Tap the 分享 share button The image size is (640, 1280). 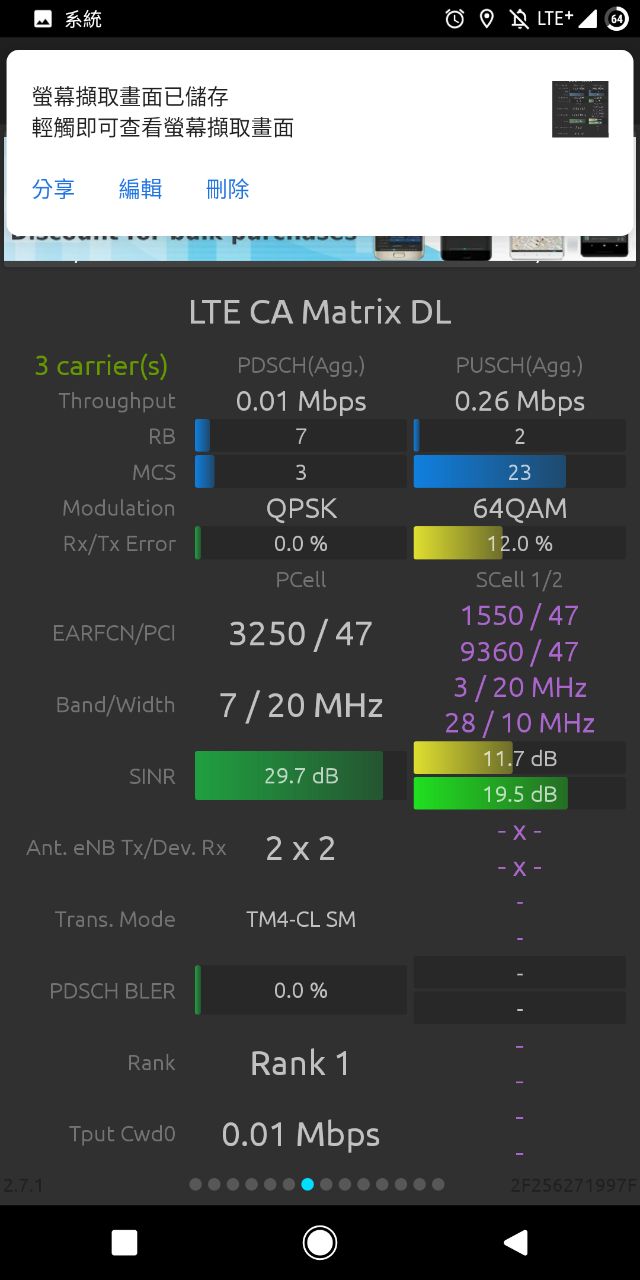[53, 189]
